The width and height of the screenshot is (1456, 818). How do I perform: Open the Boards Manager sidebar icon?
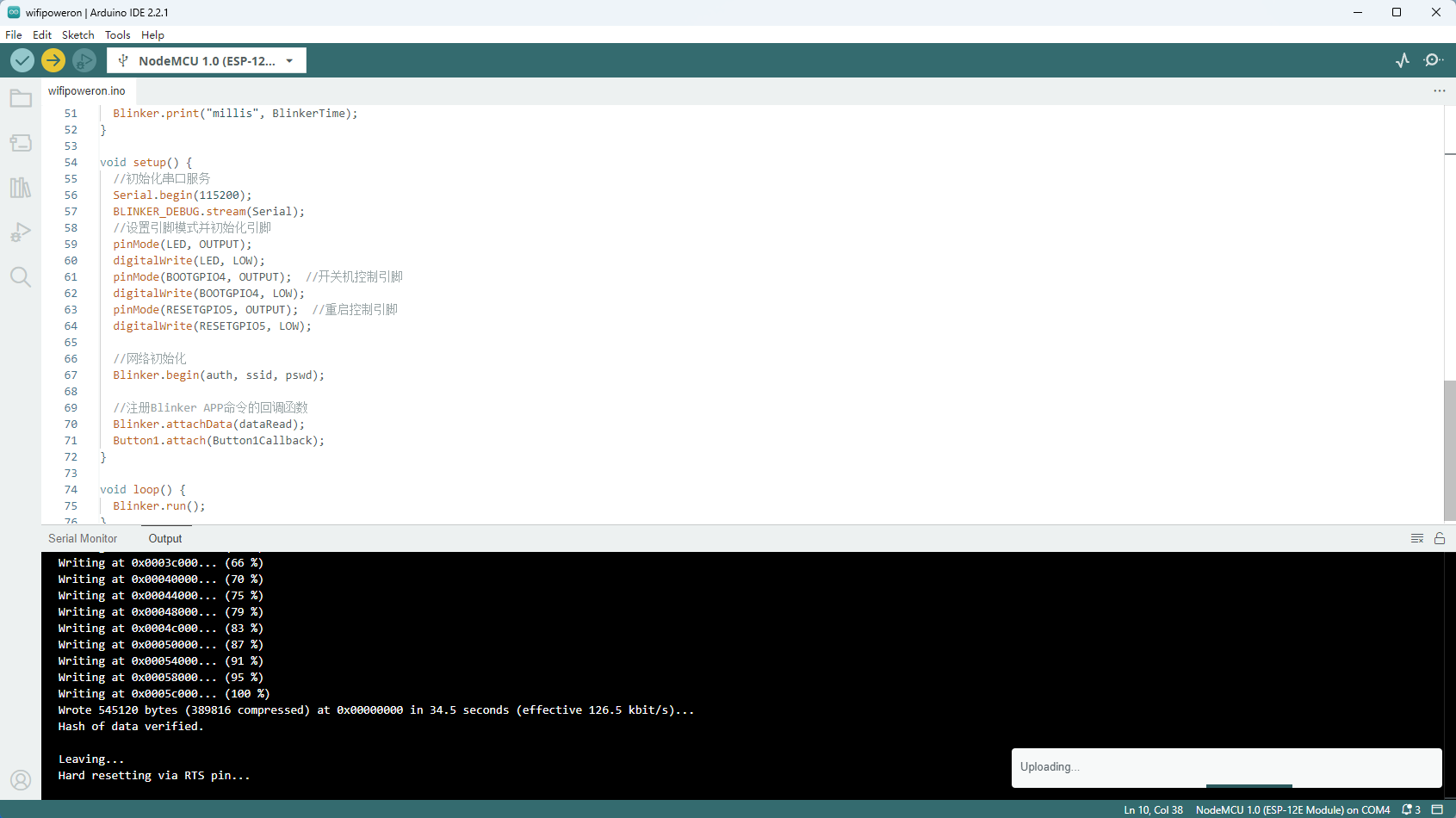[21, 143]
